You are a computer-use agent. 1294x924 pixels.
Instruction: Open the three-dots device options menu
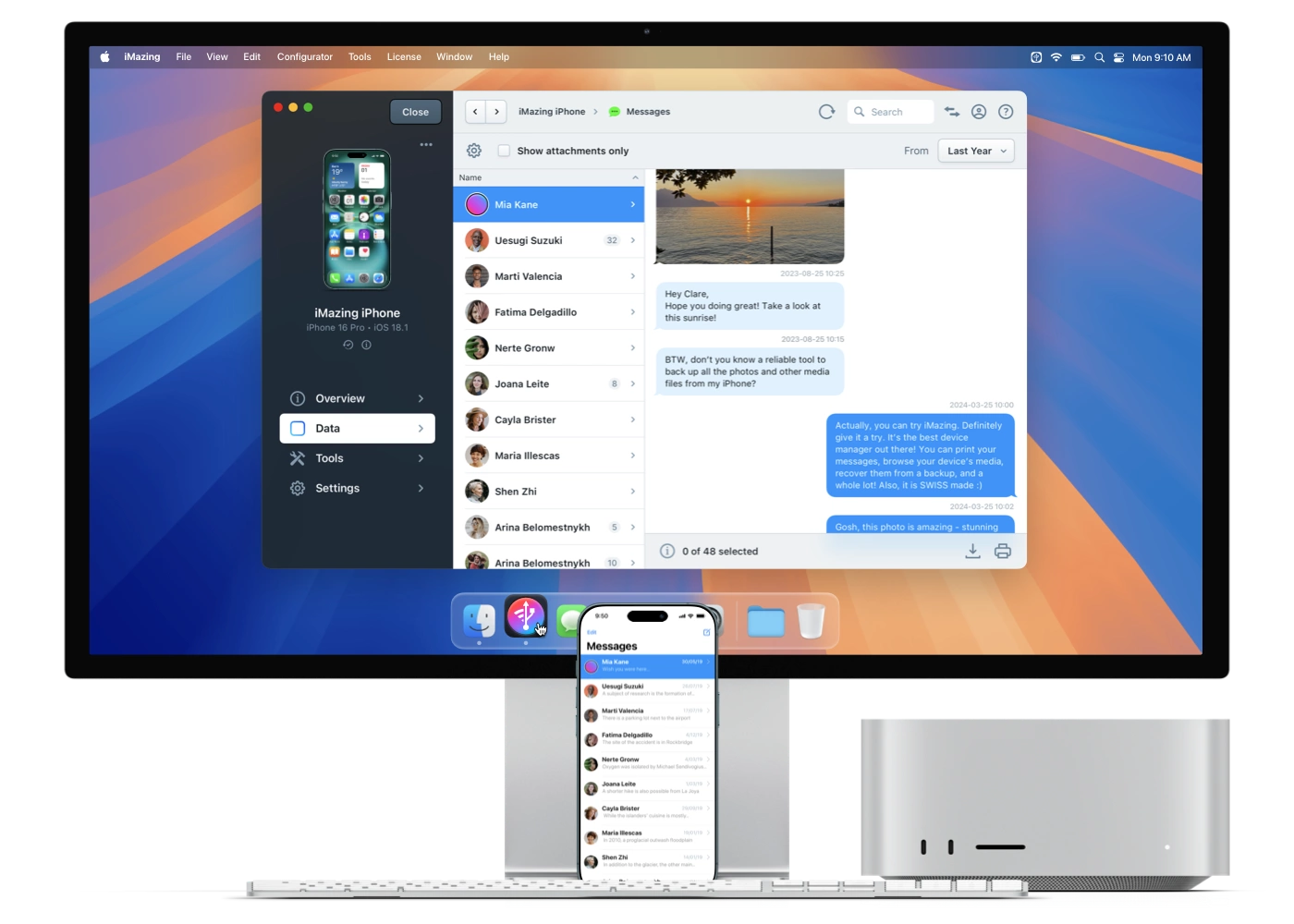[x=426, y=144]
